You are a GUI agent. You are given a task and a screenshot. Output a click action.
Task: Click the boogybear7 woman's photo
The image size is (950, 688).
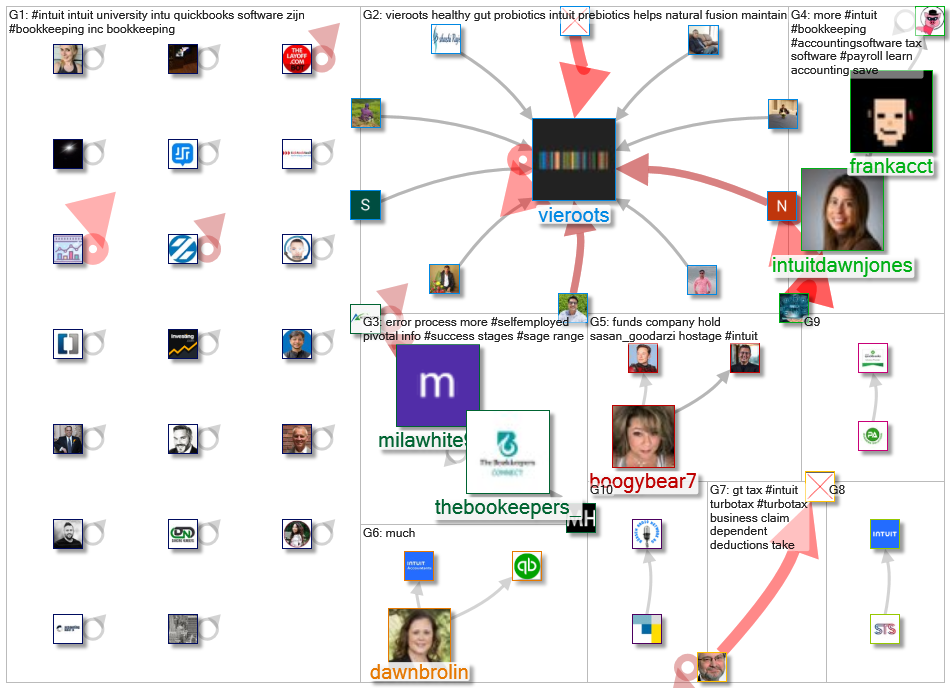pos(643,436)
